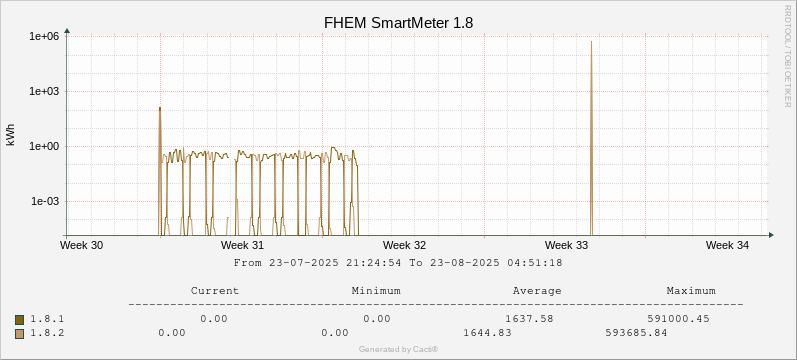
Task: Select the 'Week 33' x-axis label
Action: [x=566, y=245]
